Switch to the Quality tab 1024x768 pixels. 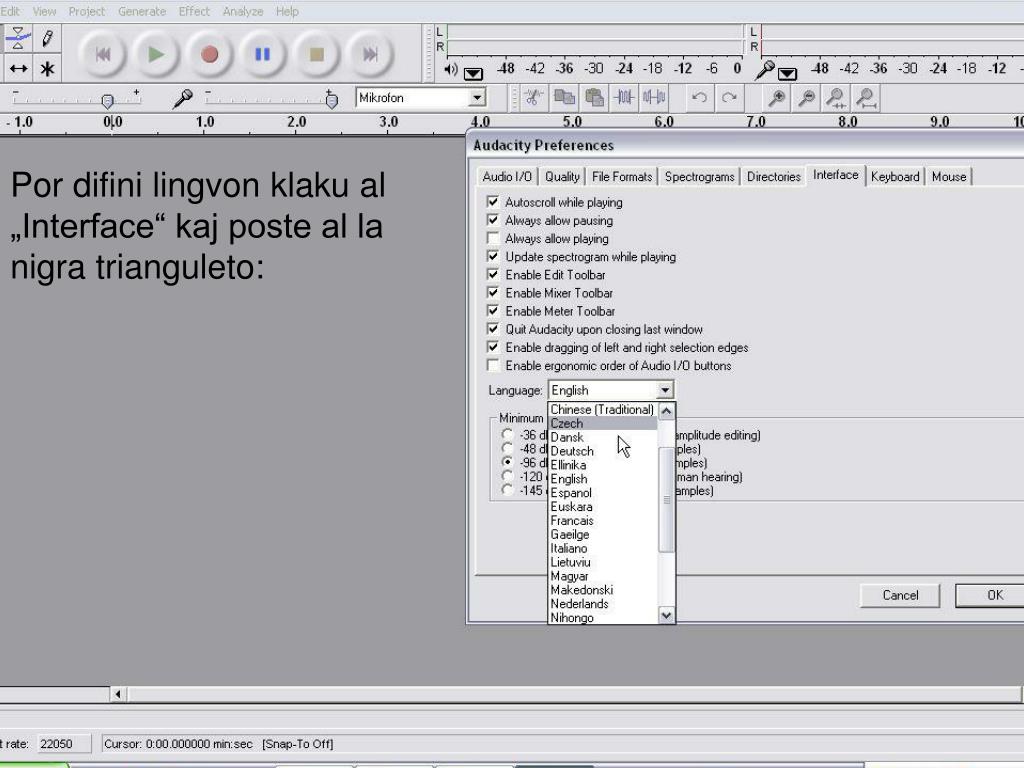[x=562, y=176]
